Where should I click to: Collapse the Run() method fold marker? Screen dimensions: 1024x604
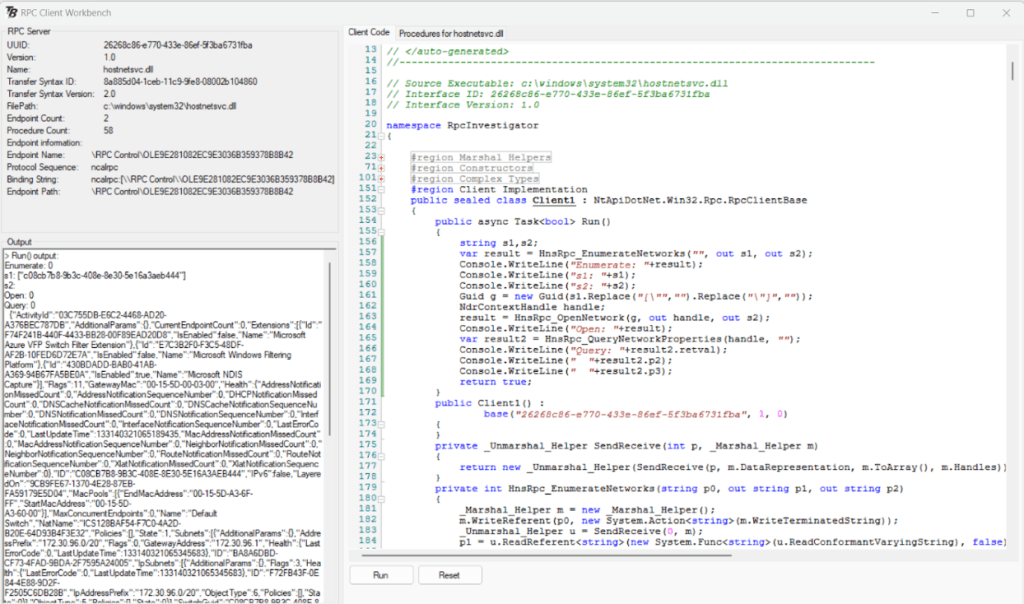[x=383, y=231]
